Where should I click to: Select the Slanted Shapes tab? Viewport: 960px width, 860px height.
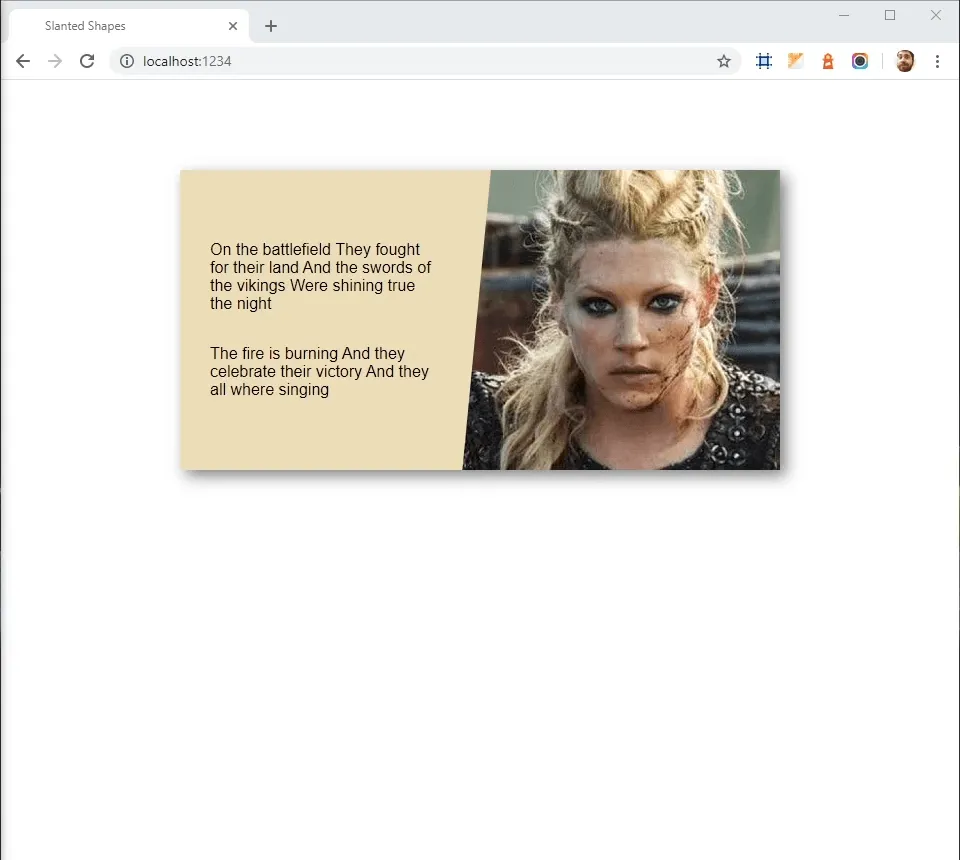pos(110,26)
